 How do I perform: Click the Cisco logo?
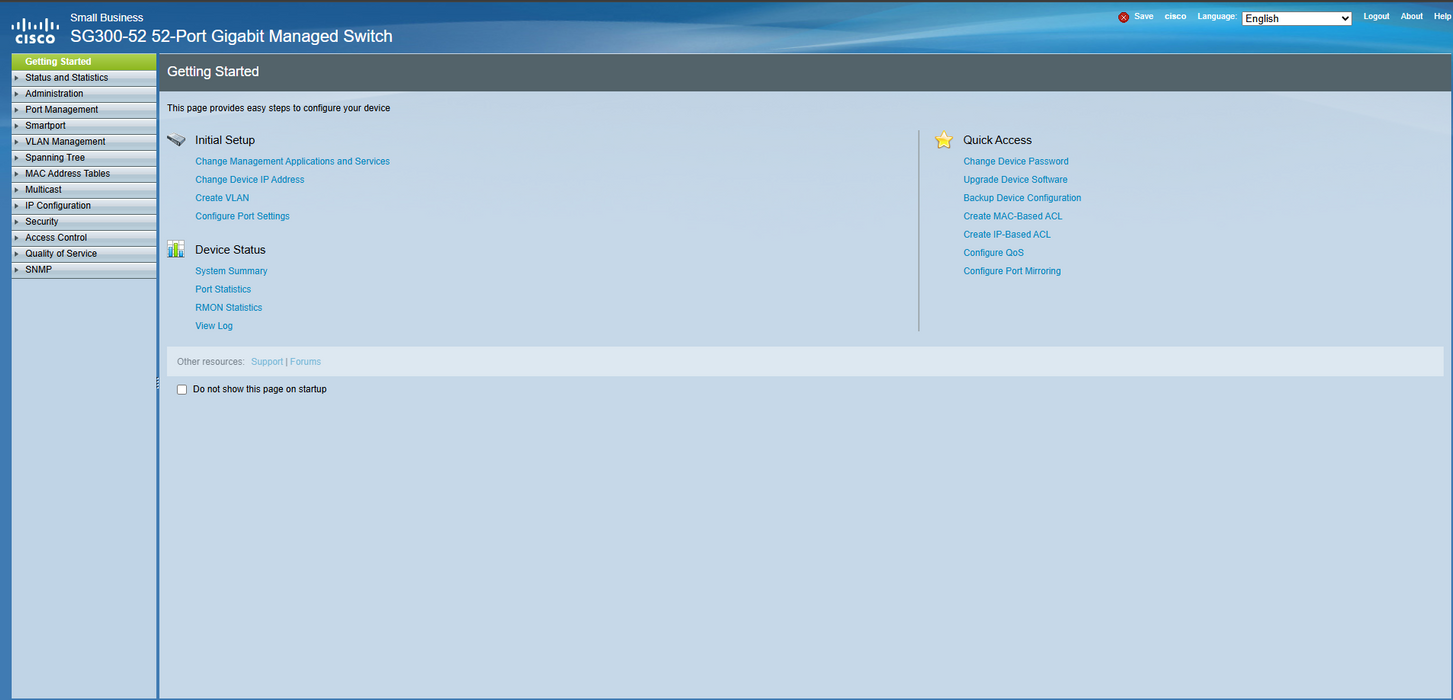tap(34, 31)
